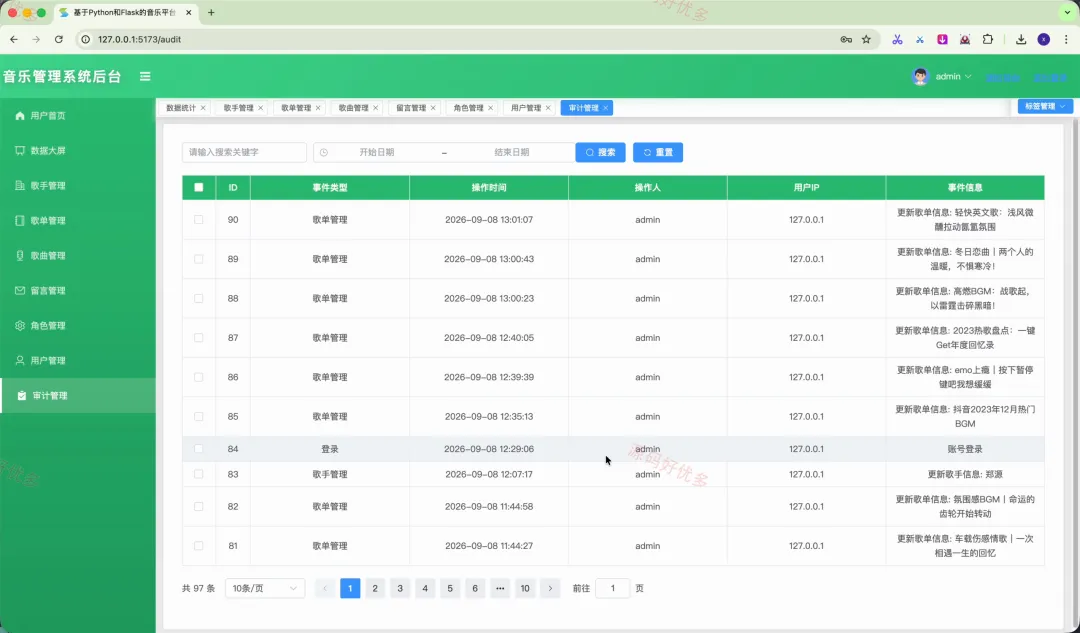Viewport: 1080px width, 633px height.
Task: Collapse the sidebar with the hamburger icon
Action: [145, 76]
